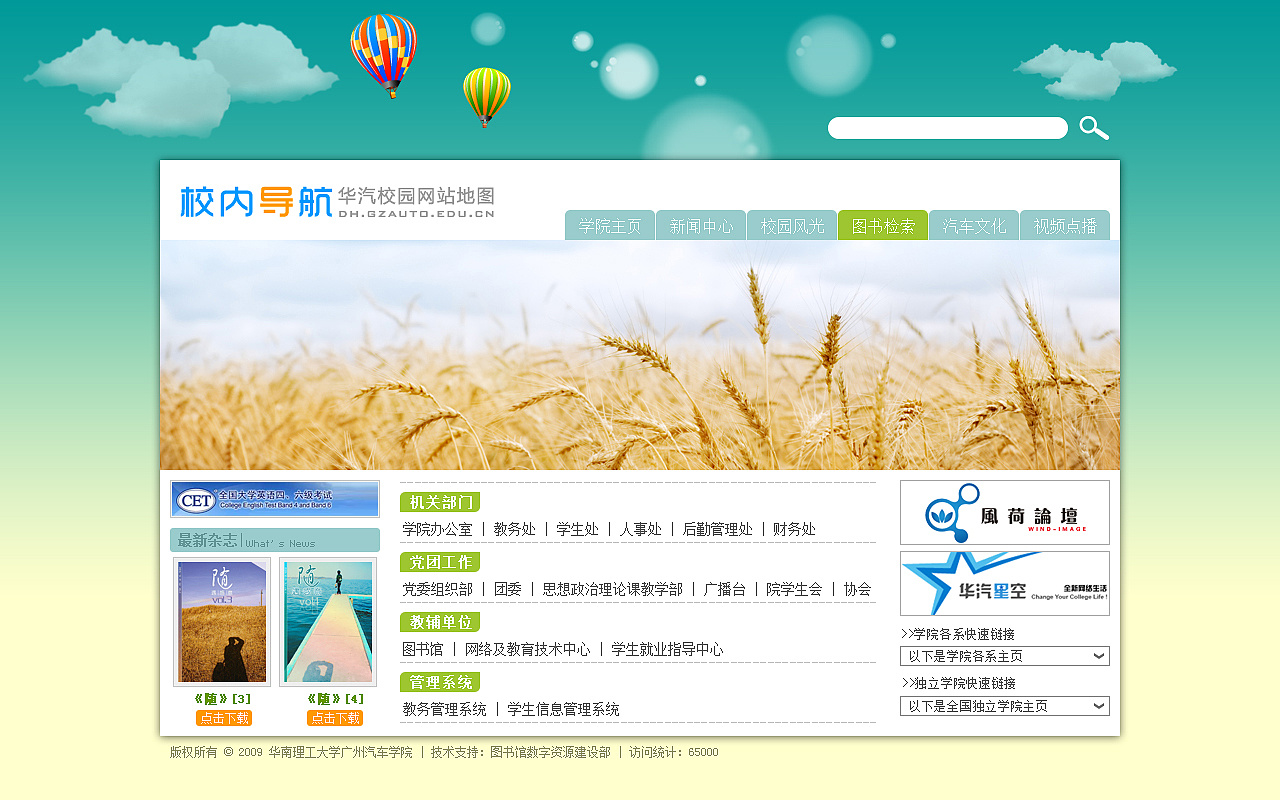Image resolution: width=1280 pixels, height=800 pixels.
Task: Open magazine 《随》 vol.4 cover
Action: 328,622
